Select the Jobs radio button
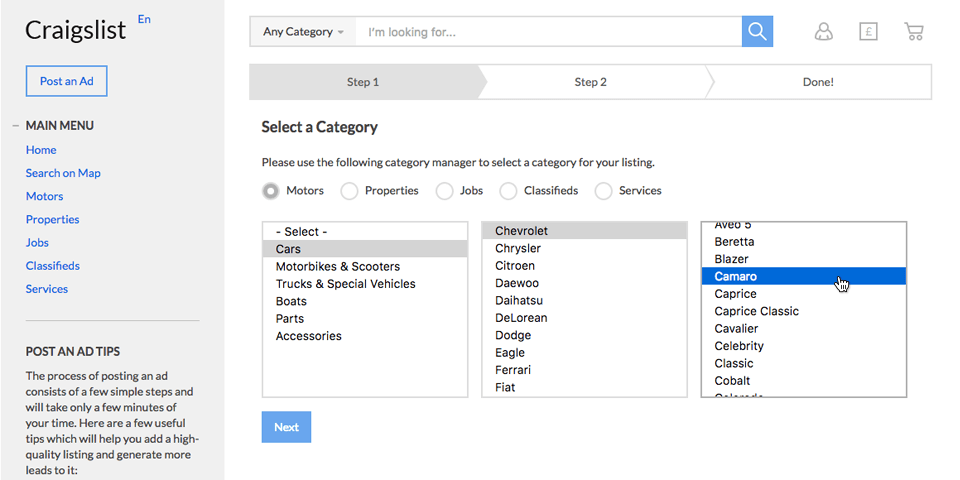The width and height of the screenshot is (960, 480). [x=444, y=191]
